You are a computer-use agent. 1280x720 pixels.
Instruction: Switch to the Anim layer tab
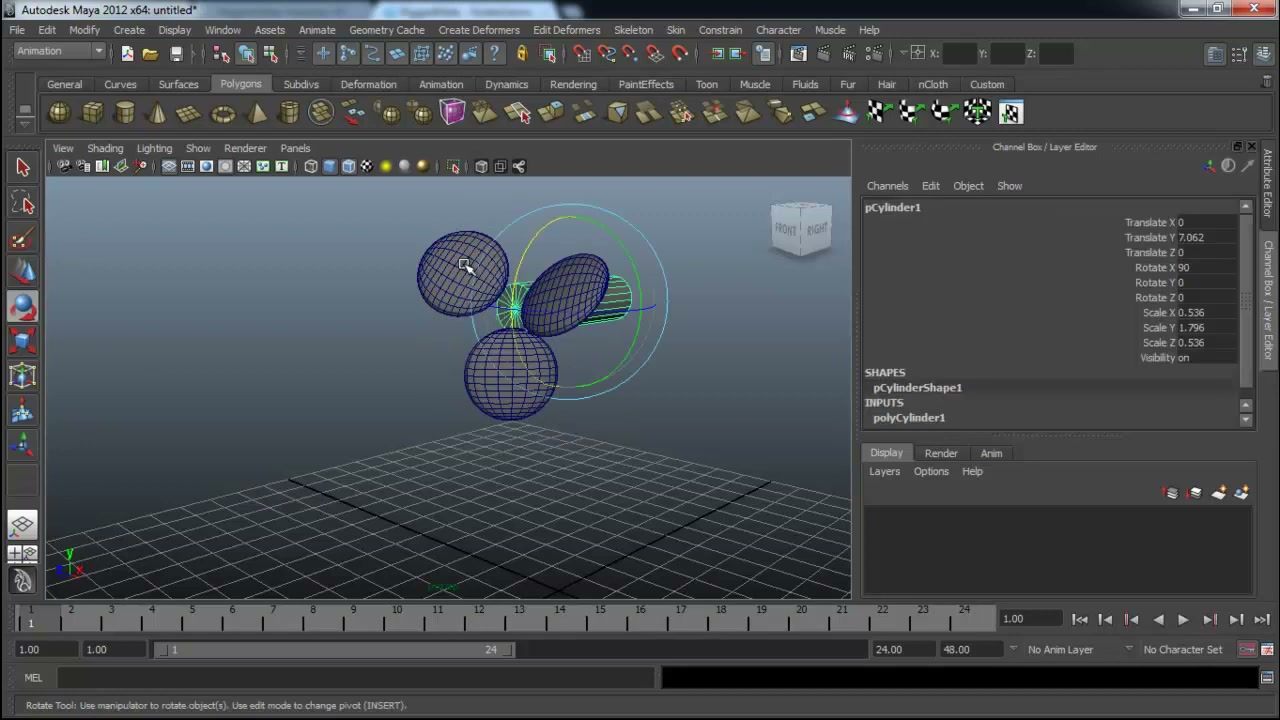991,454
